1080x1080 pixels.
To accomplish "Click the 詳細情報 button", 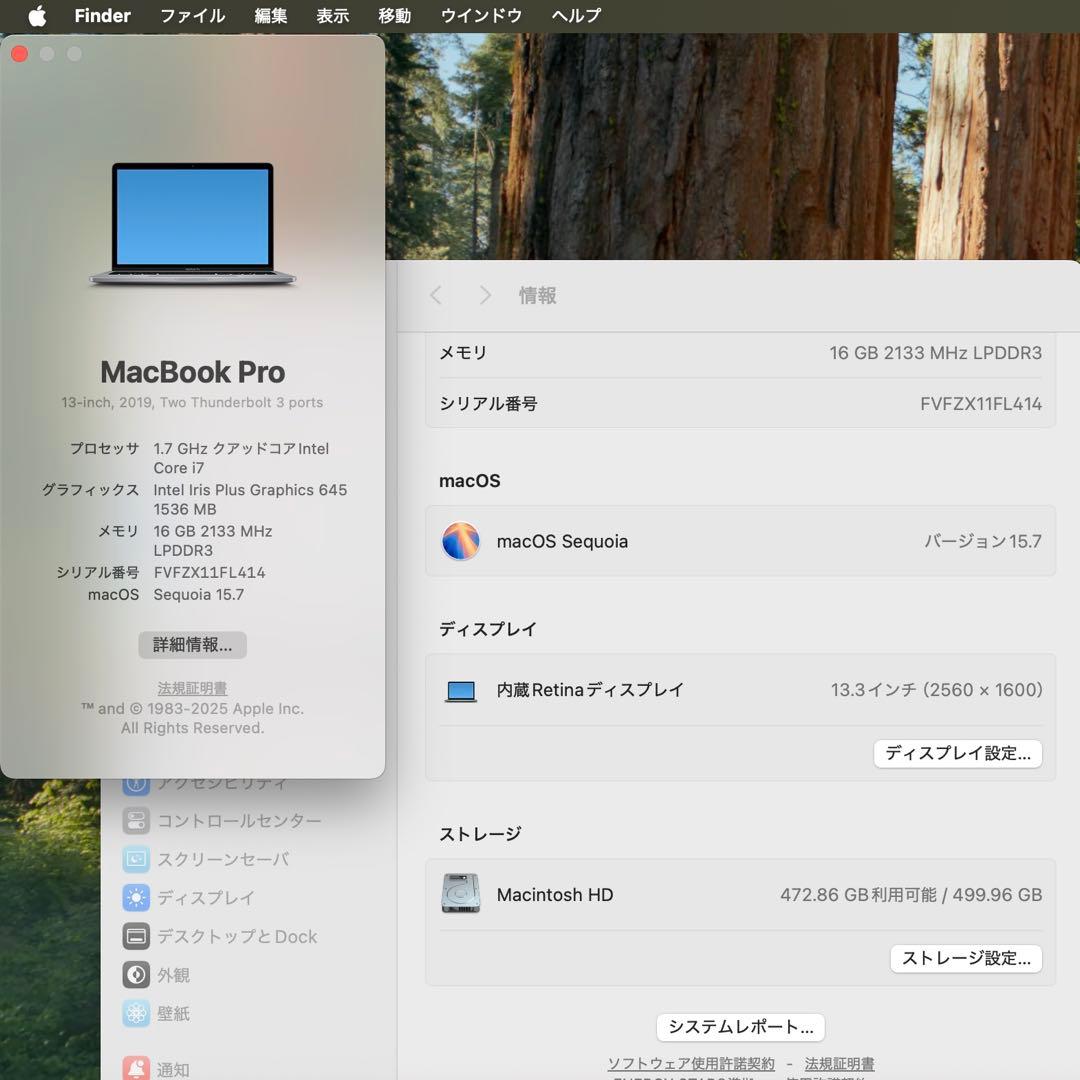I will click(x=192, y=645).
